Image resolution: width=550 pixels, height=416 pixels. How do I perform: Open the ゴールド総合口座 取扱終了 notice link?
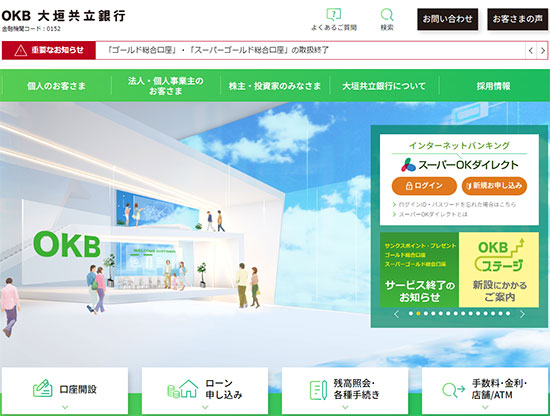217,50
